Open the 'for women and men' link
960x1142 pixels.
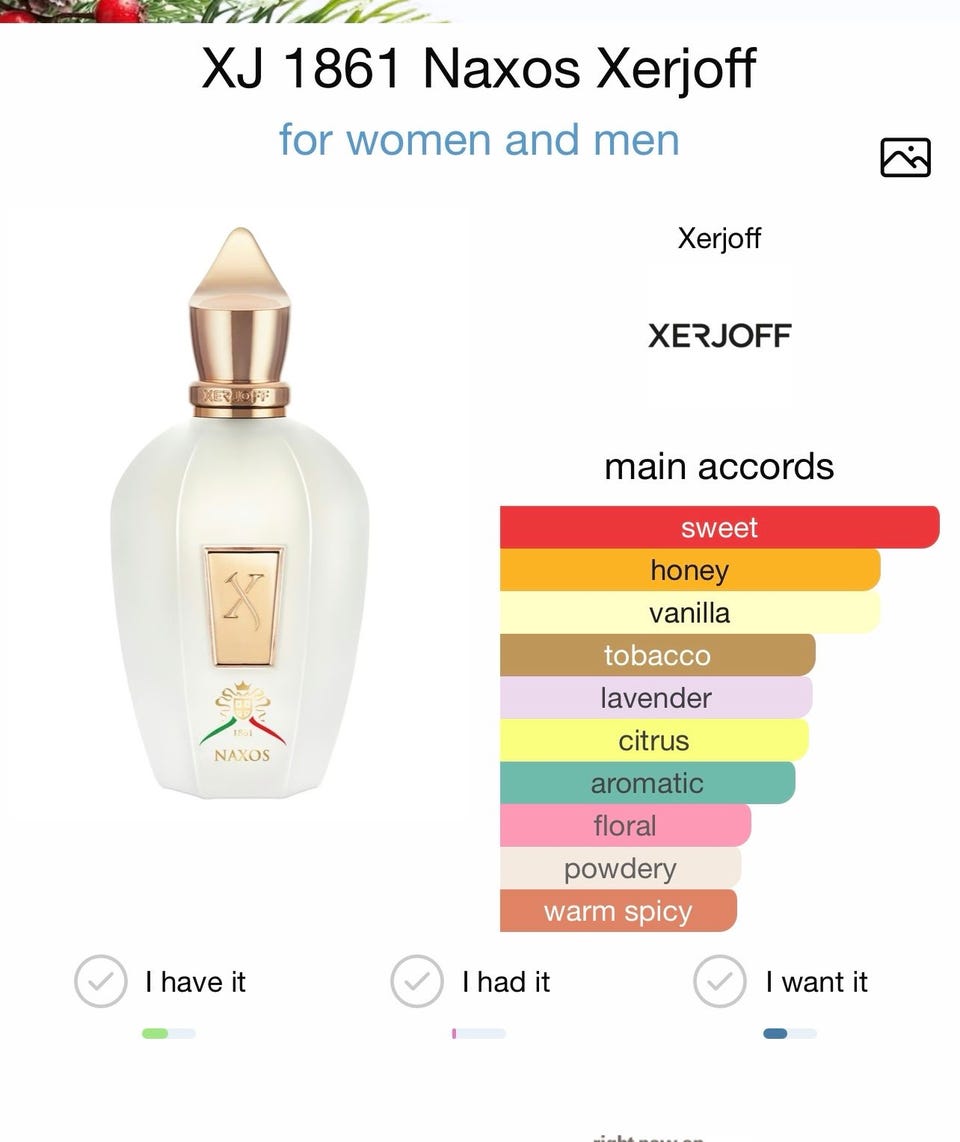pos(479,139)
